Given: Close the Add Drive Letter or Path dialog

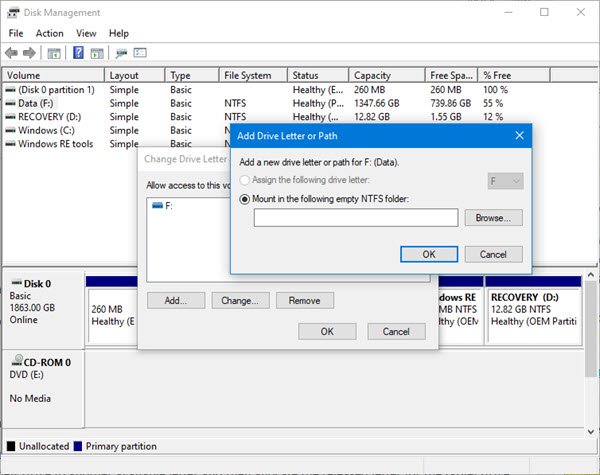Looking at the screenshot, I should tap(519, 134).
